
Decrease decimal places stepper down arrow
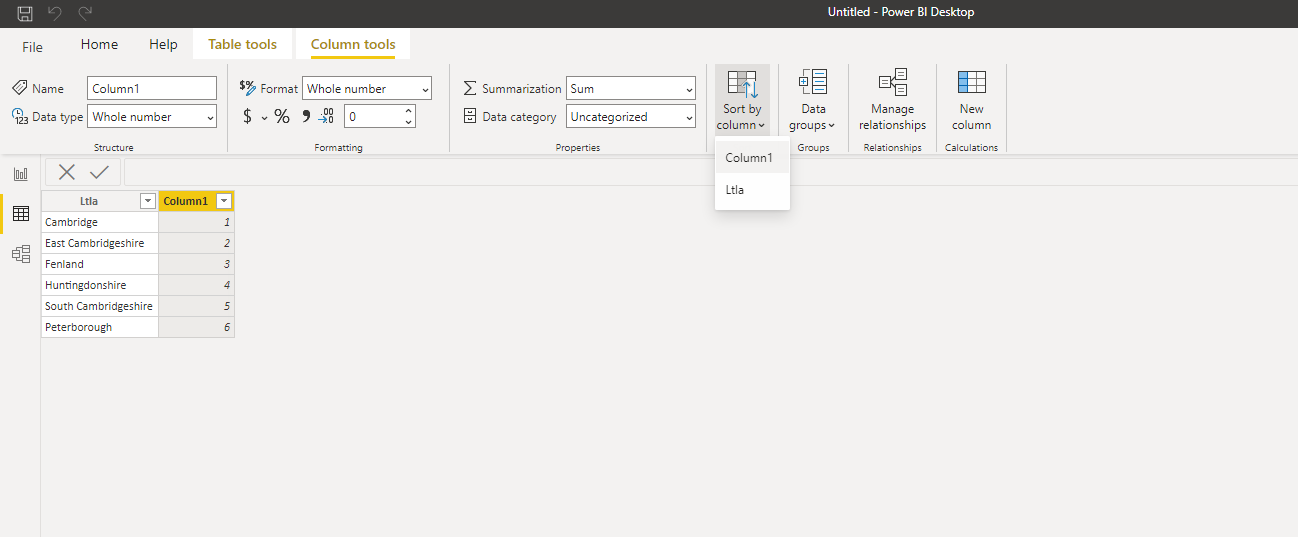tap(408, 122)
